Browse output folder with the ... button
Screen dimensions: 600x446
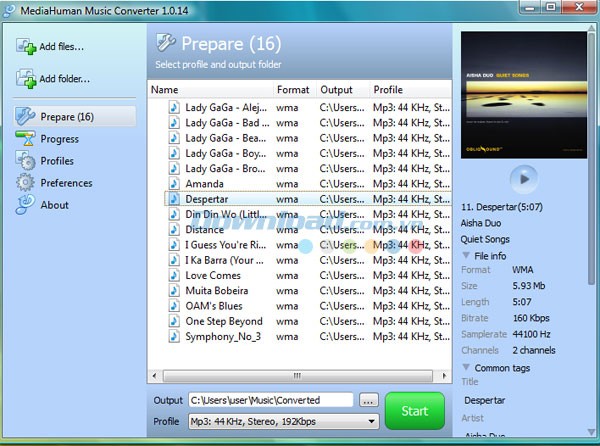click(x=368, y=400)
